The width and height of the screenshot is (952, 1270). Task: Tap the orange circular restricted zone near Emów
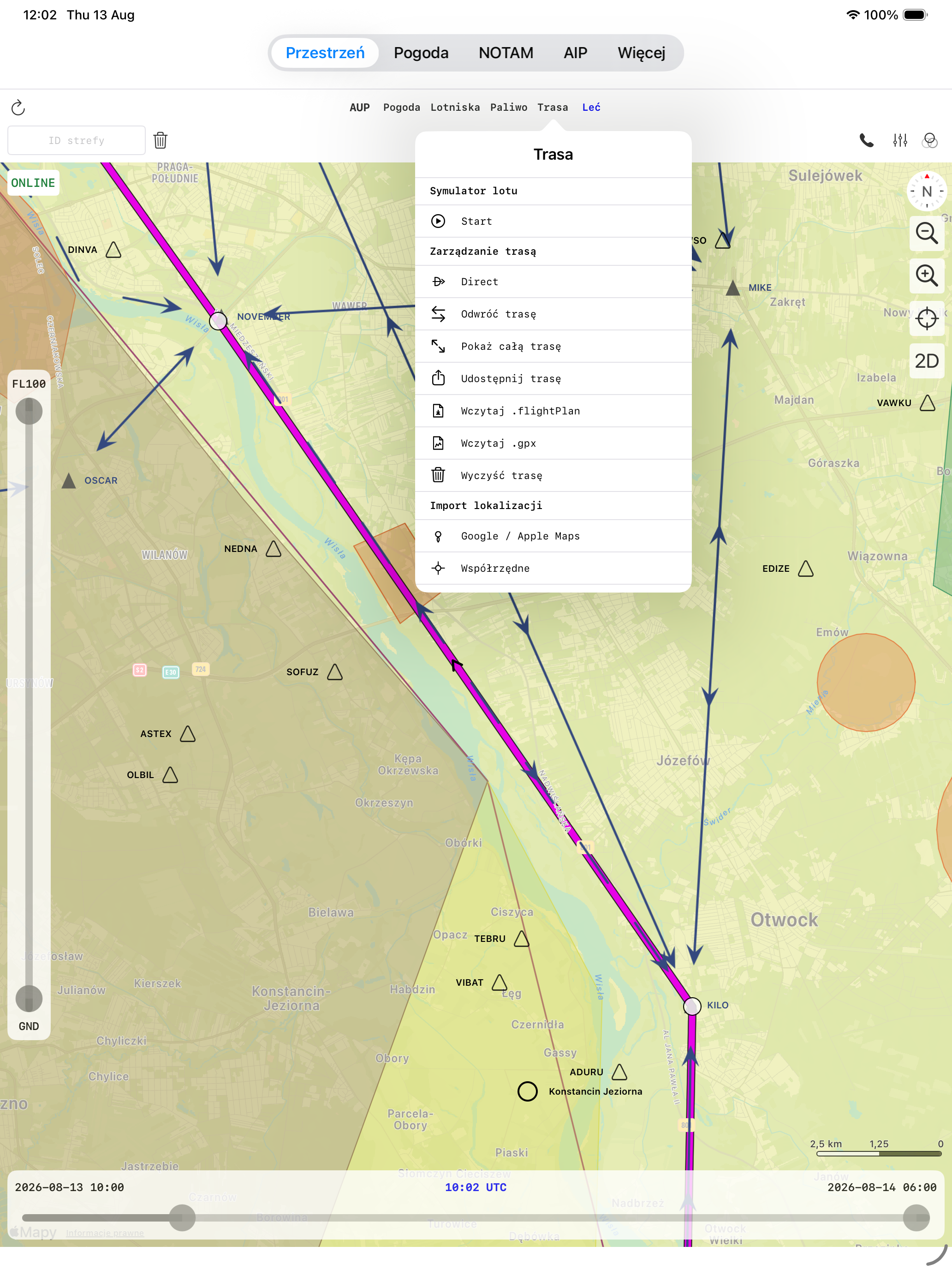coord(866,682)
